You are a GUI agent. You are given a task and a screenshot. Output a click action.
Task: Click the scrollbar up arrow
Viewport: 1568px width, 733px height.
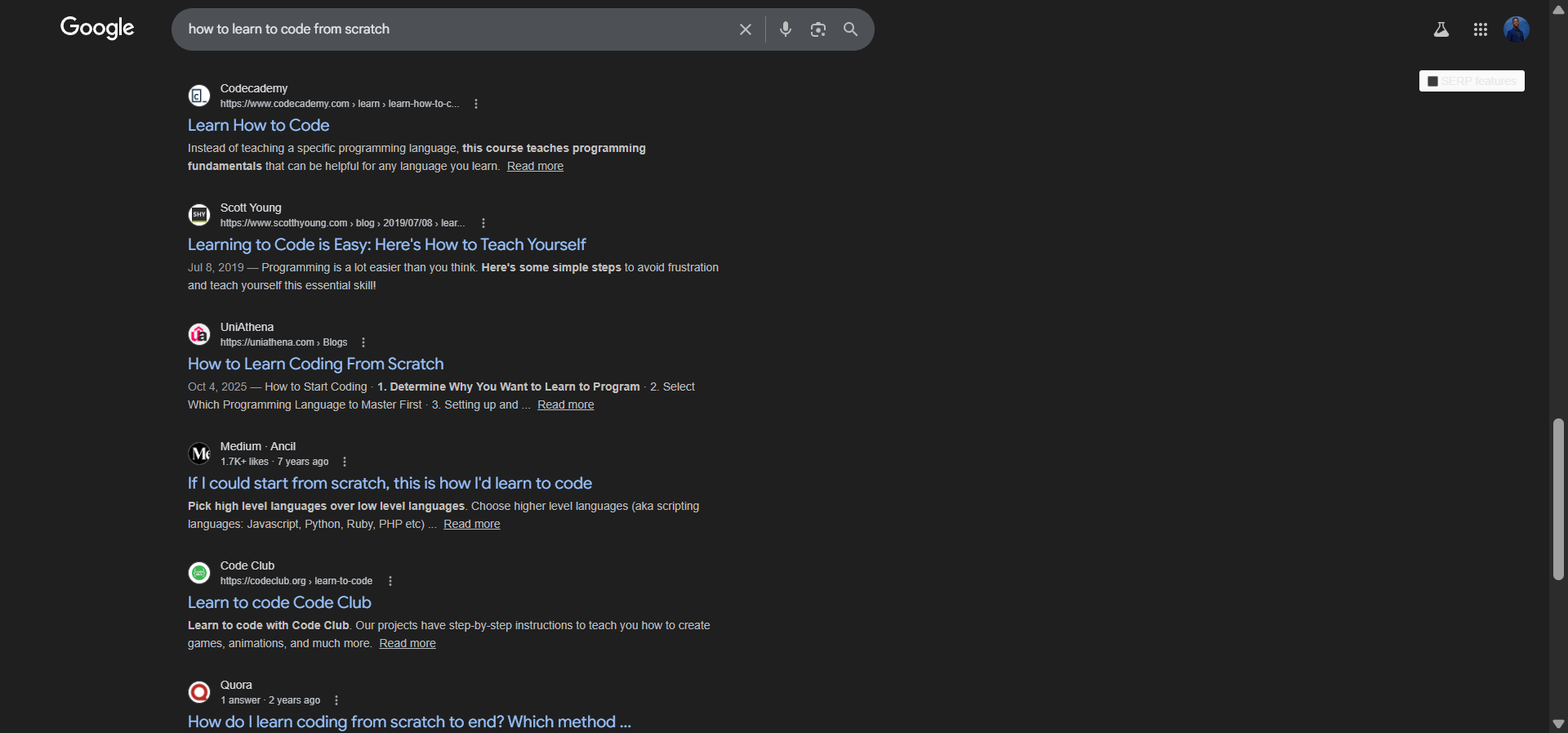coord(1558,9)
